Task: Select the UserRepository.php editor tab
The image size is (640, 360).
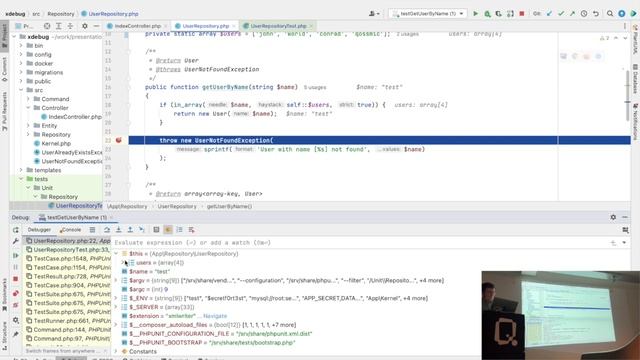Action: click(x=205, y=26)
